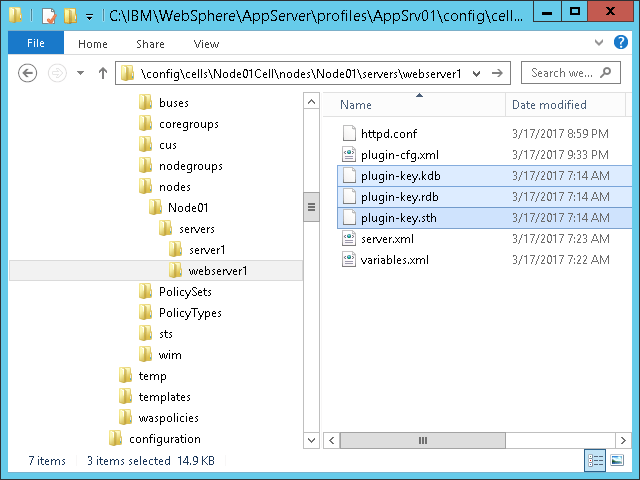This screenshot has width=640, height=480.
Task: Sort by the Date modified column header
Action: 549,105
